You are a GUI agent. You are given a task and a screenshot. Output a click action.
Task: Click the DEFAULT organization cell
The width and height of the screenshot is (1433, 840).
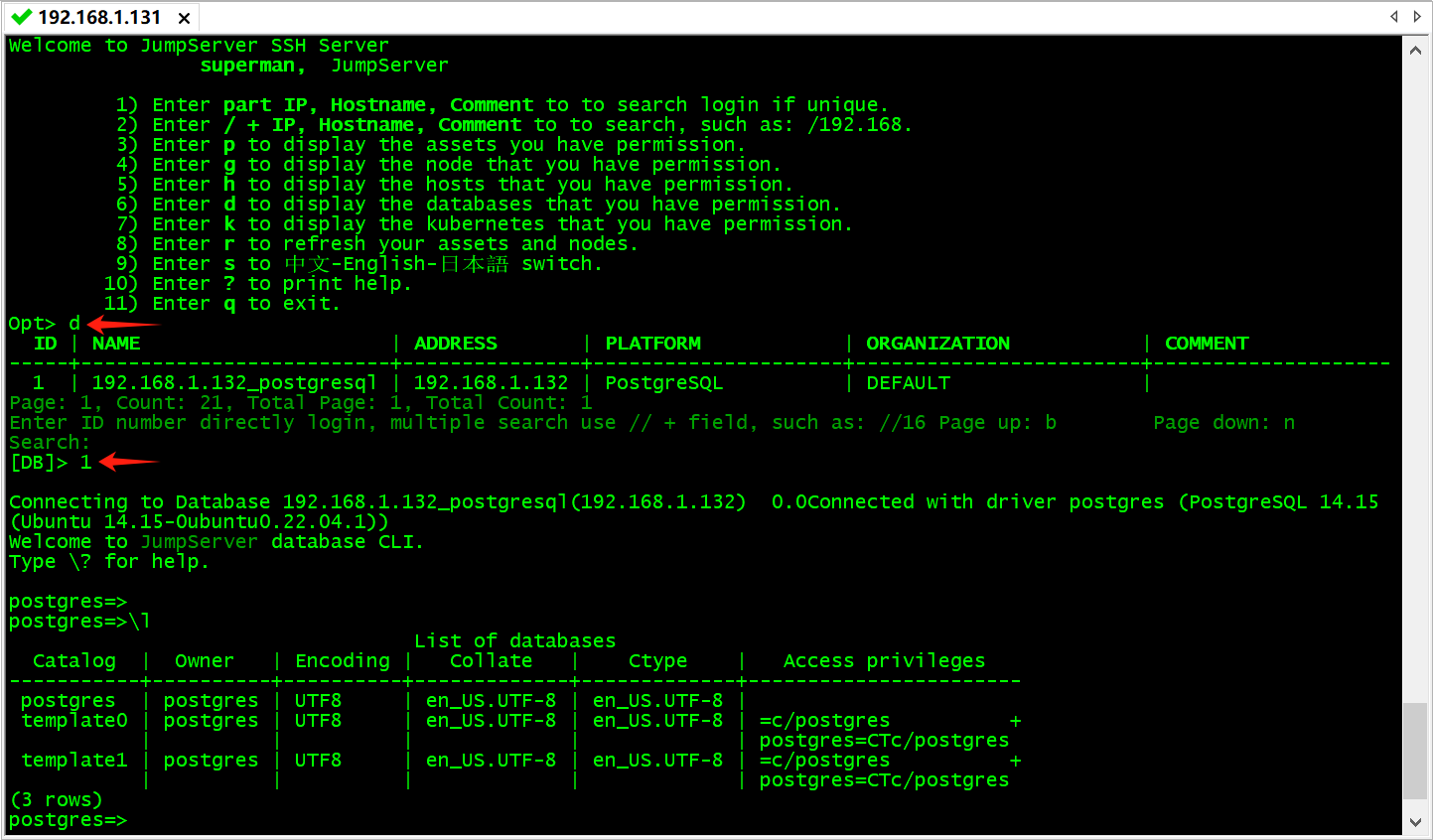pos(909,383)
